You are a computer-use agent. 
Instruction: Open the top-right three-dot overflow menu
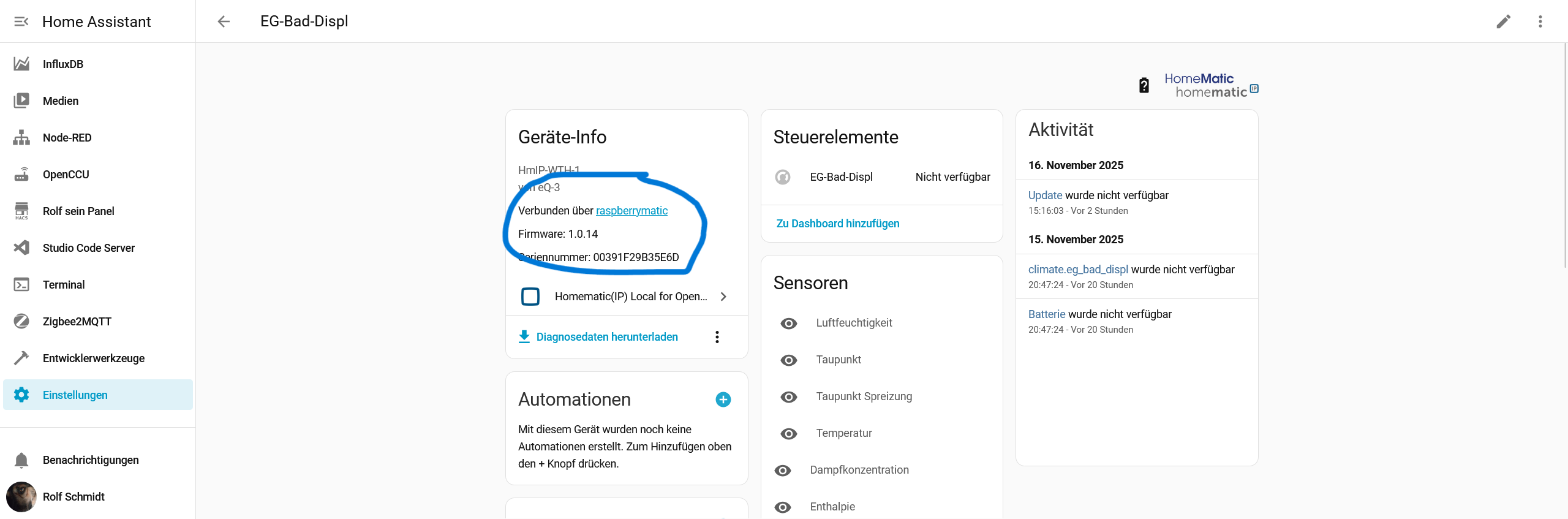1540,21
